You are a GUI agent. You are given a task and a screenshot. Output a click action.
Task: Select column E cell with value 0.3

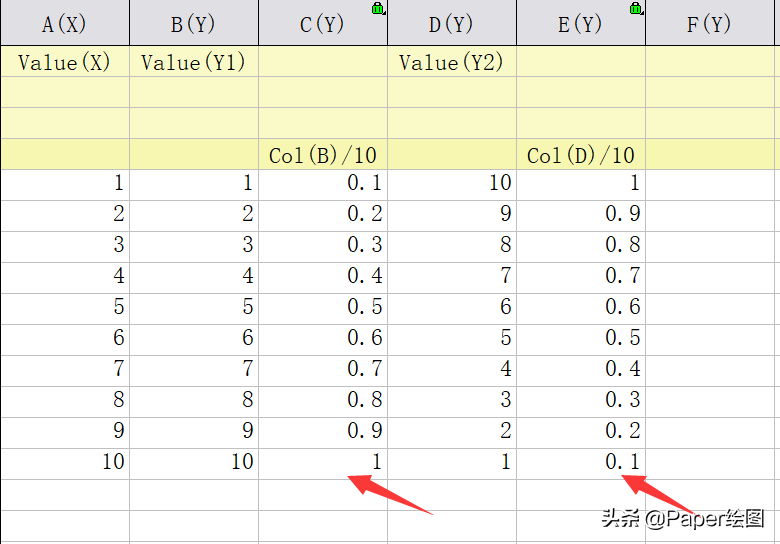tap(581, 402)
